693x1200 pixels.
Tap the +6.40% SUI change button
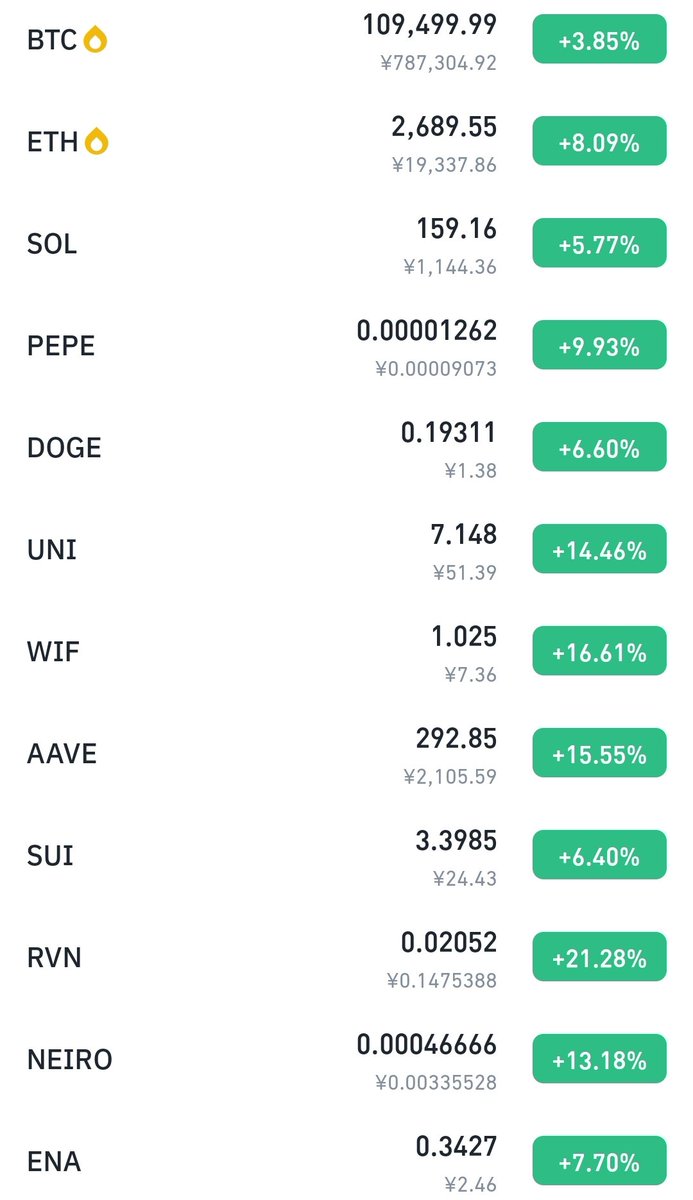(x=599, y=857)
